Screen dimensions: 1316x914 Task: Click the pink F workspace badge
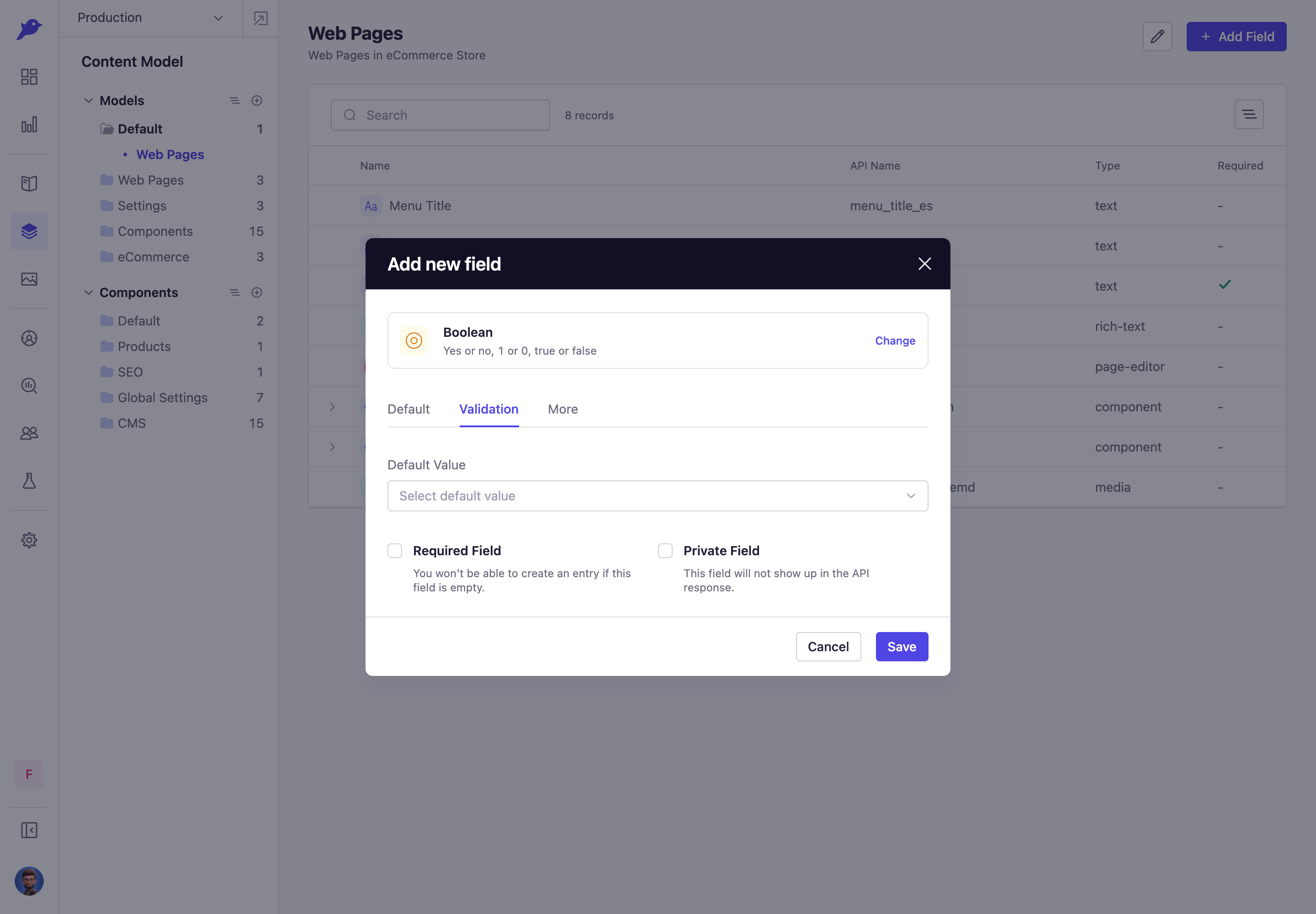[29, 774]
